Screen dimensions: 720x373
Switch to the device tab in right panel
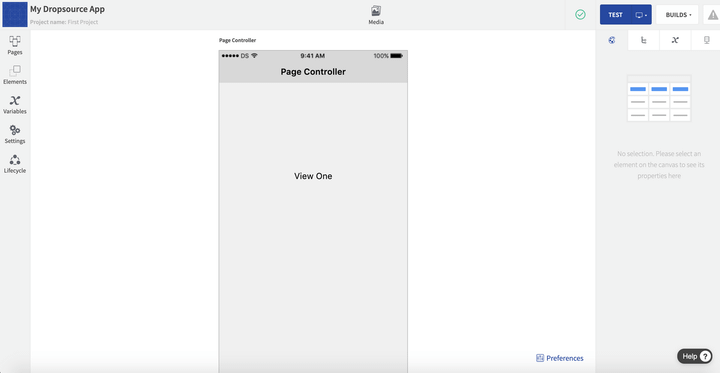tap(707, 40)
